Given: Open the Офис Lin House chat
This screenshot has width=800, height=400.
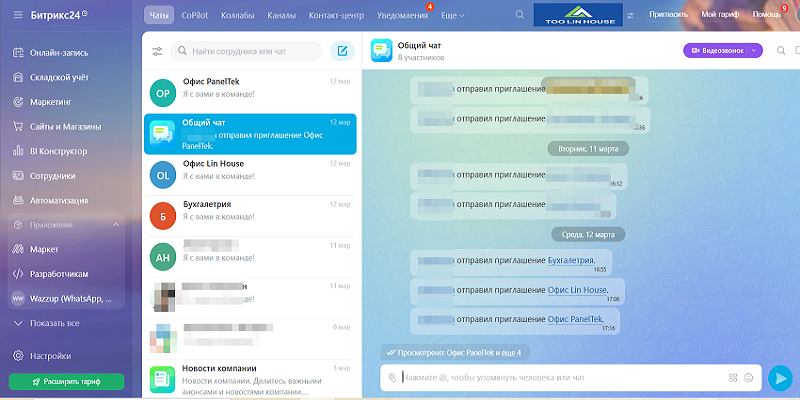Looking at the screenshot, I should [250, 175].
